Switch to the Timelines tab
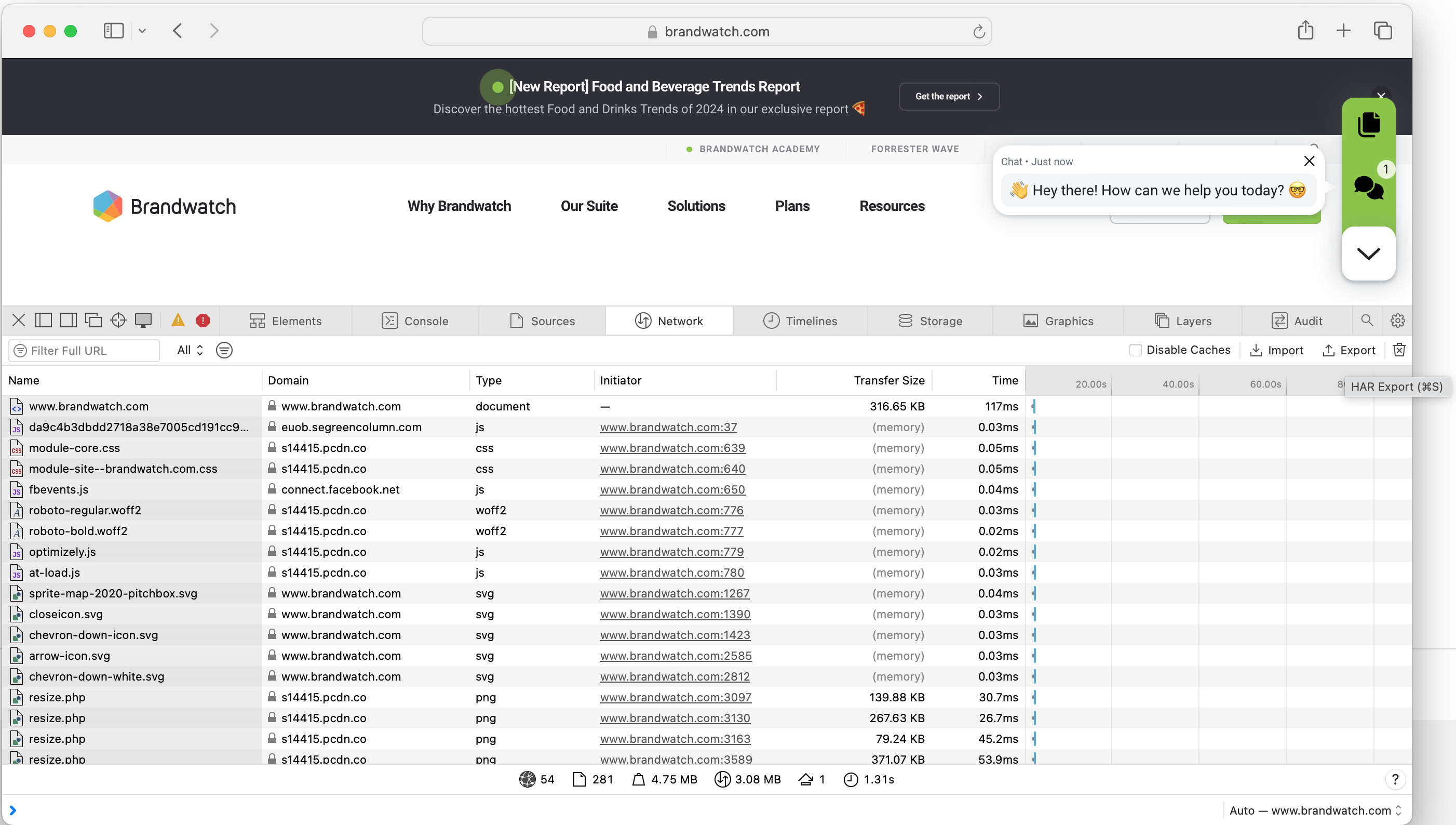 click(x=800, y=321)
